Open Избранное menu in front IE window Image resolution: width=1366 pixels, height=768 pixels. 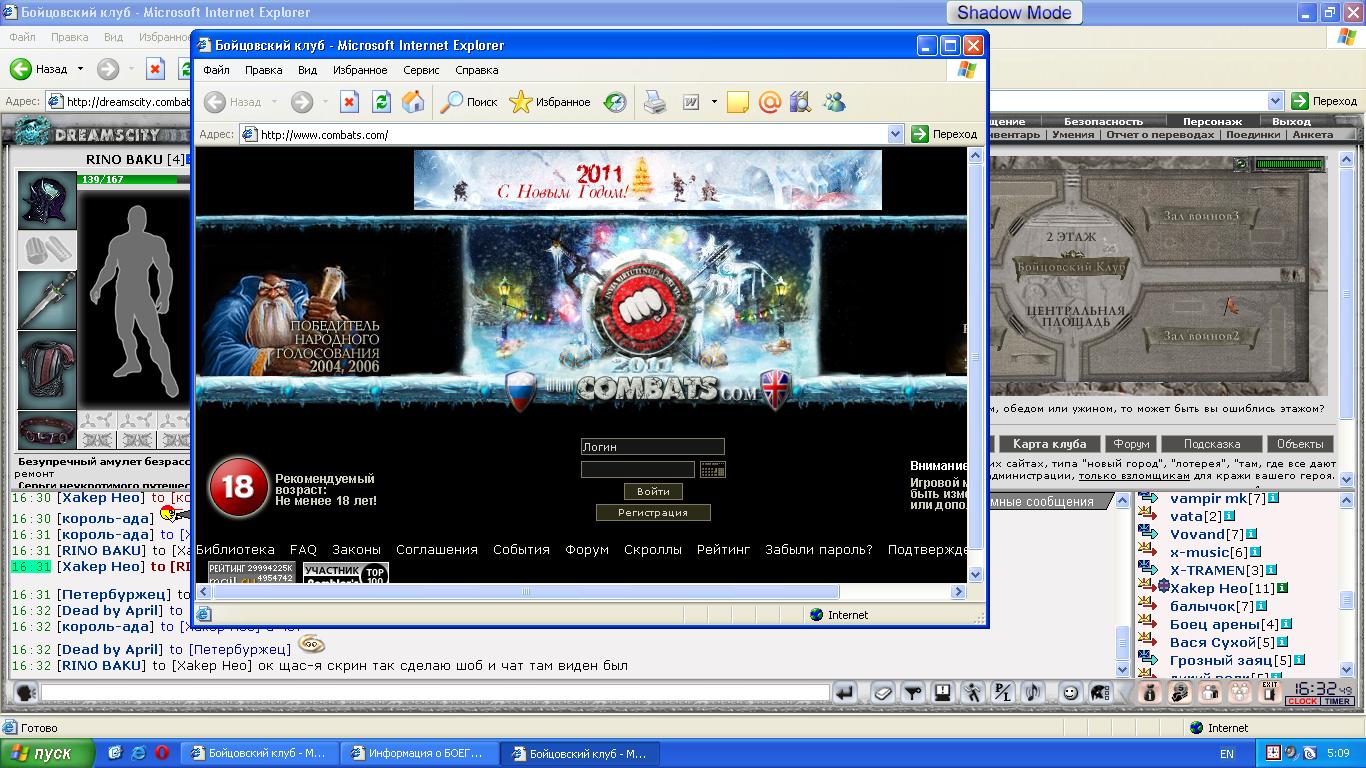click(360, 70)
